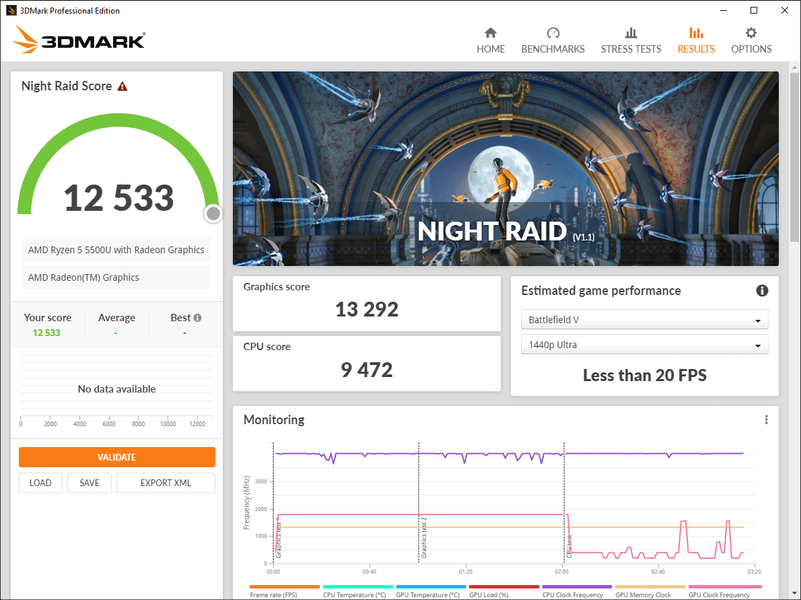Click the CPU score 9 472 value
Screen dimensions: 801x600
click(367, 370)
